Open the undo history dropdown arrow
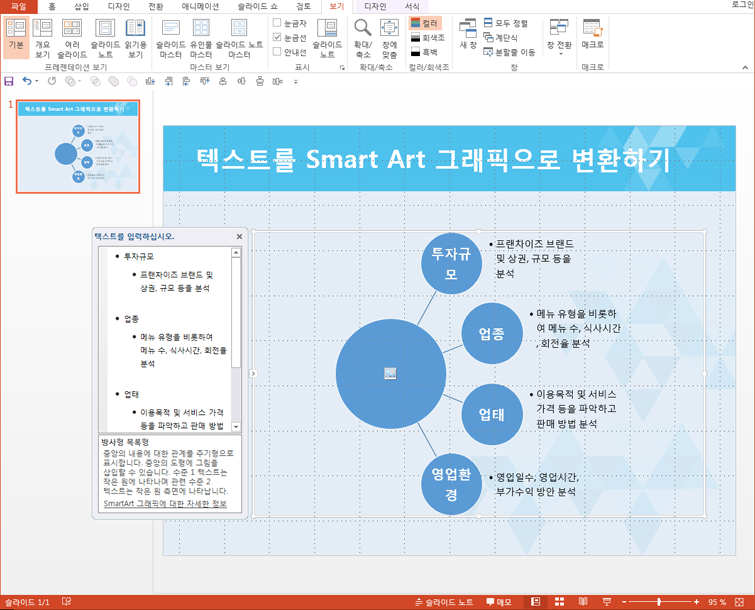The width and height of the screenshot is (755, 610). pos(37,81)
